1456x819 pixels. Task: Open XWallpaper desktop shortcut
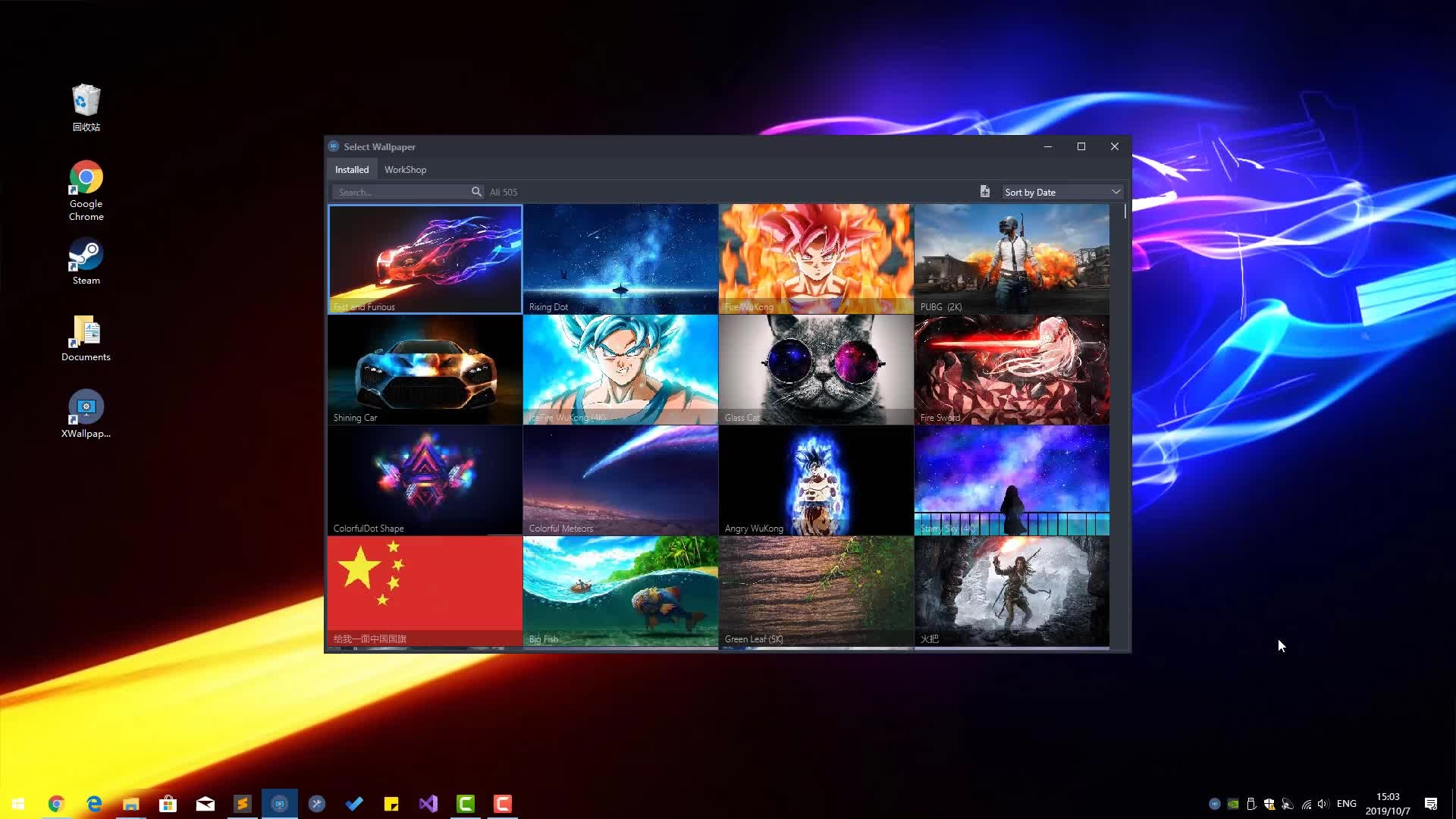86,414
